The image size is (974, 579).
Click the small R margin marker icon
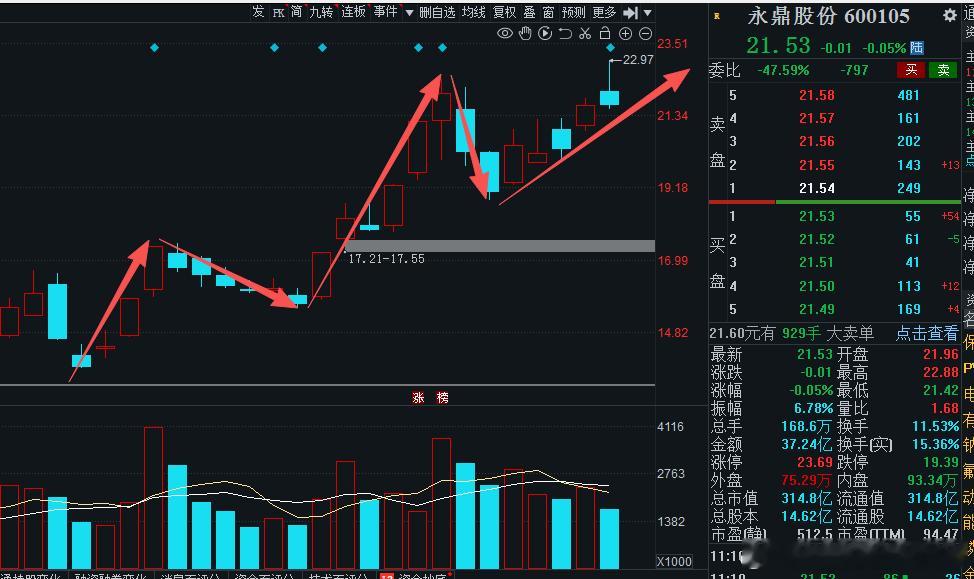point(717,16)
